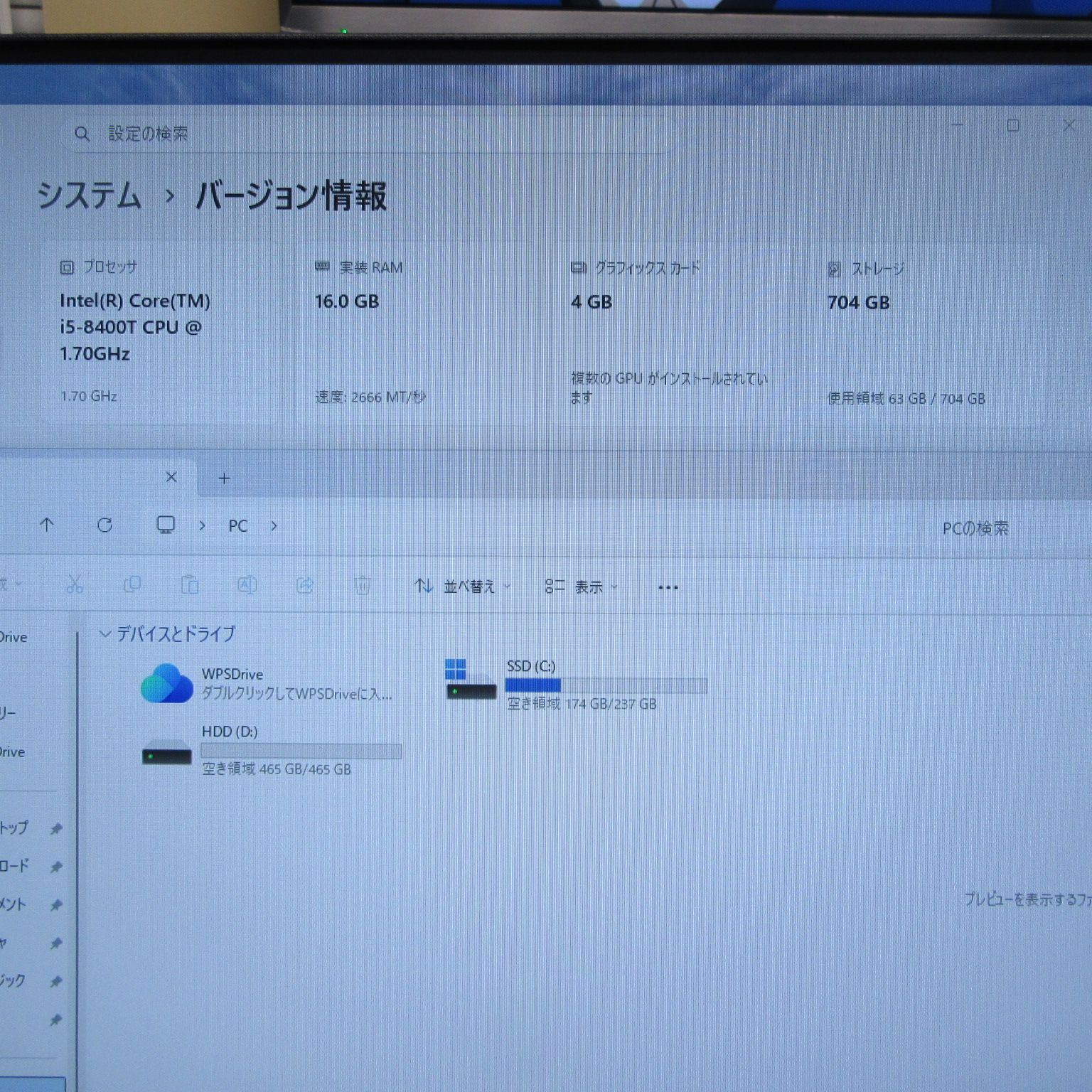This screenshot has width=1092, height=1092.
Task: Click the SSD (C:) capacity usage bar
Action: pyautogui.click(x=606, y=685)
